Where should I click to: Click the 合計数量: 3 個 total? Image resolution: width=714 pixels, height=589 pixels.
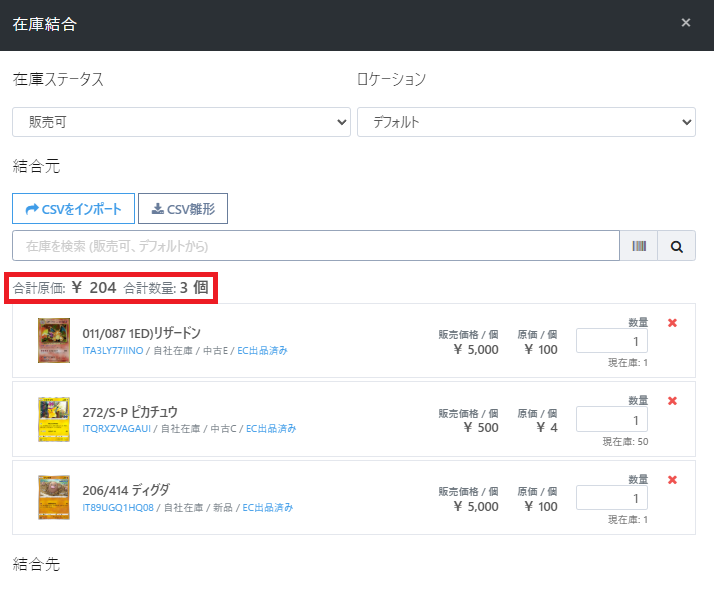(x=166, y=288)
